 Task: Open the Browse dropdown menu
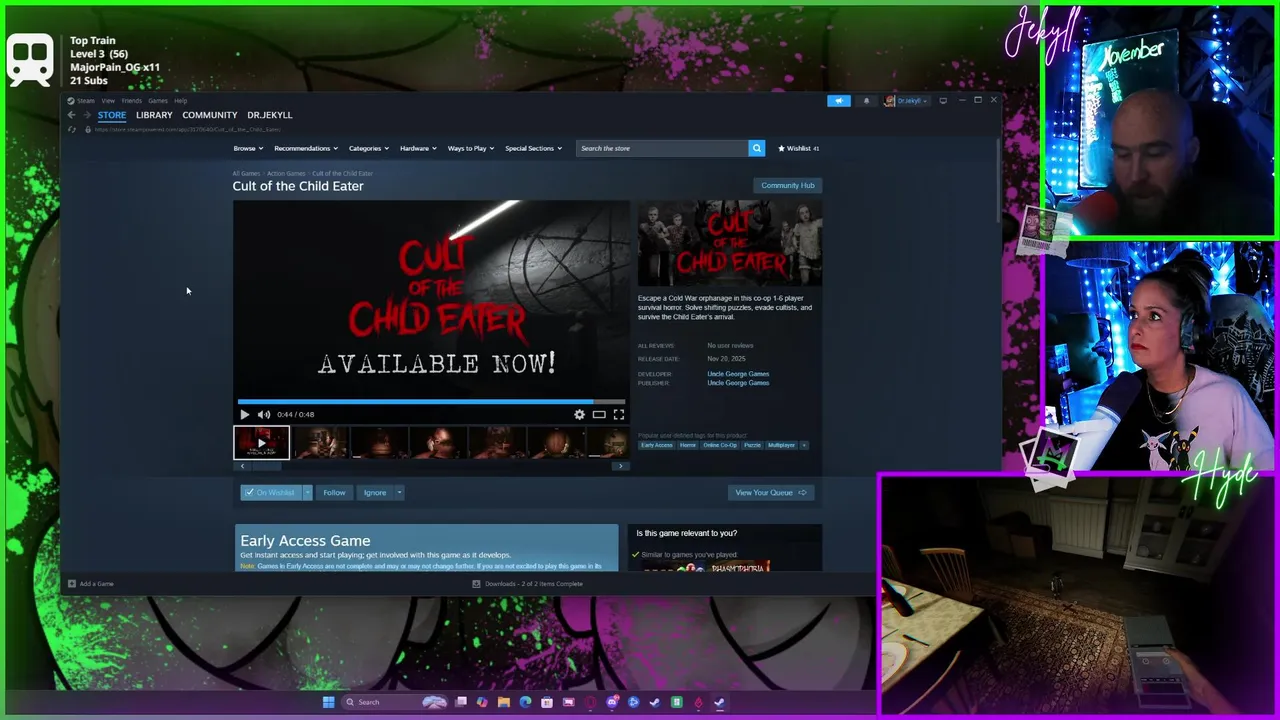point(248,148)
